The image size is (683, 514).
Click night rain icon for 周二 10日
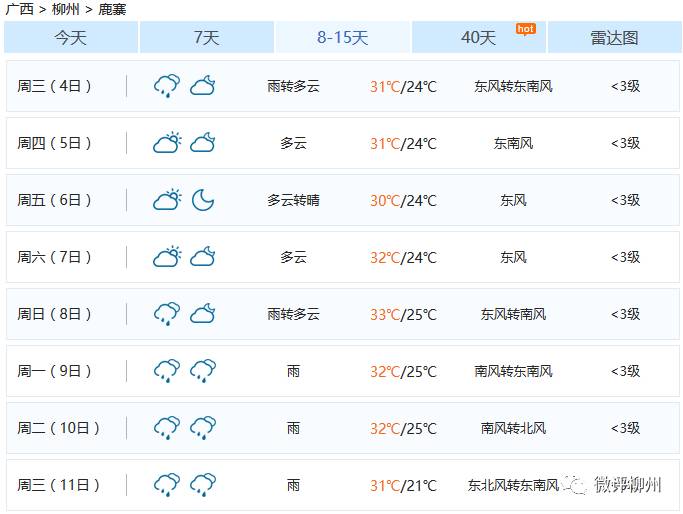[203, 428]
